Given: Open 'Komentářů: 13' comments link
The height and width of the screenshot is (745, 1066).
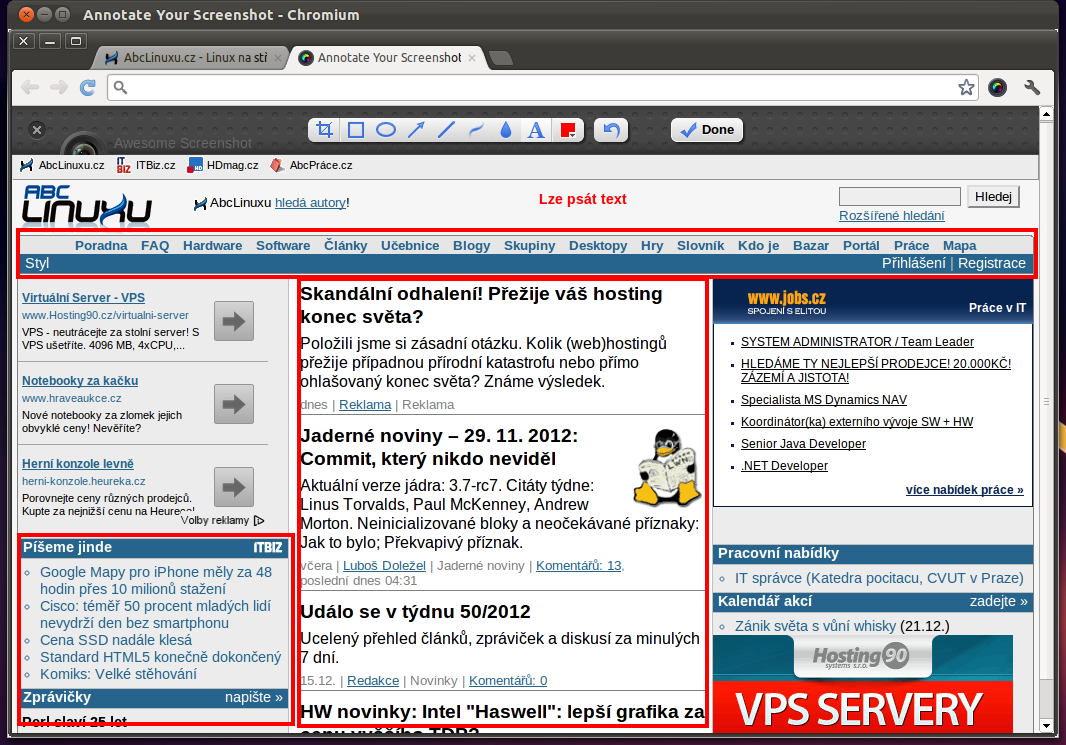Looking at the screenshot, I should [579, 566].
